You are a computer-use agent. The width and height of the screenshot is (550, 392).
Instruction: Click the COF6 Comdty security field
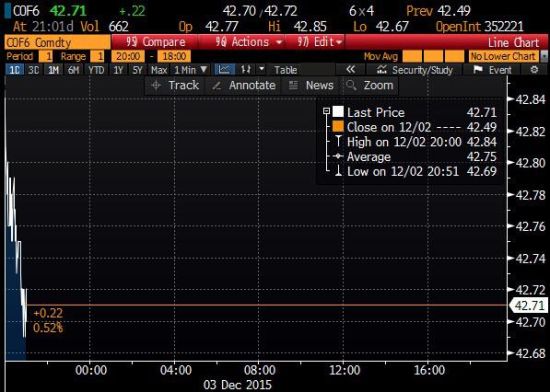pos(57,42)
